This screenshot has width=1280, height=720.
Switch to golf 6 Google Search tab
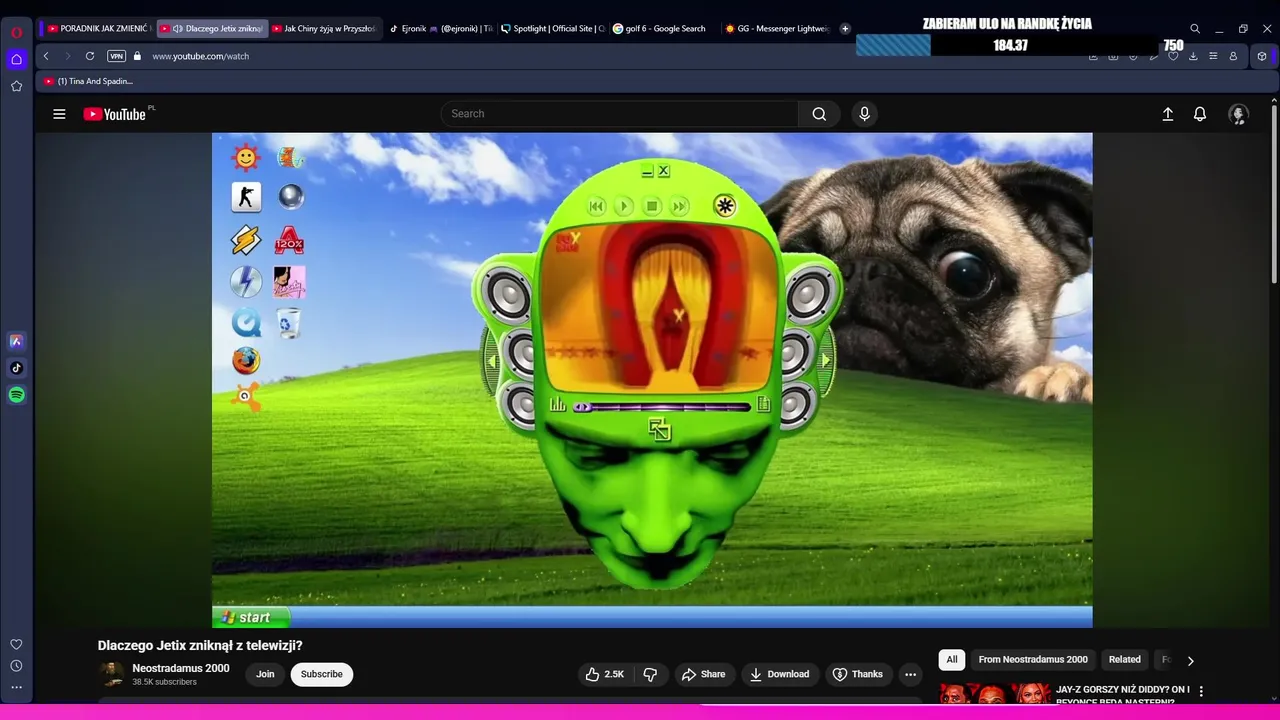664,29
